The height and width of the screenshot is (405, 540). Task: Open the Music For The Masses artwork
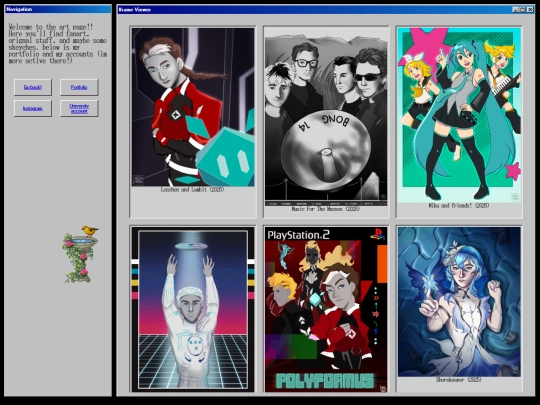point(326,117)
